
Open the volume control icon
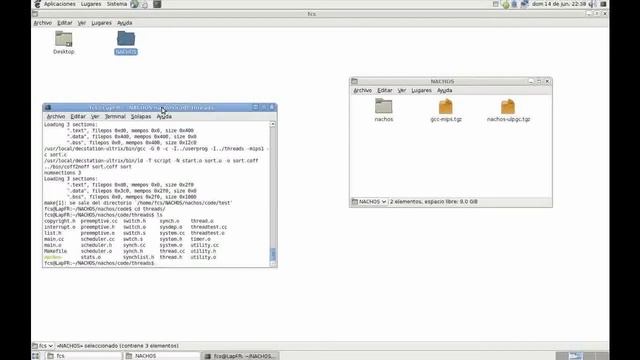point(592,4)
